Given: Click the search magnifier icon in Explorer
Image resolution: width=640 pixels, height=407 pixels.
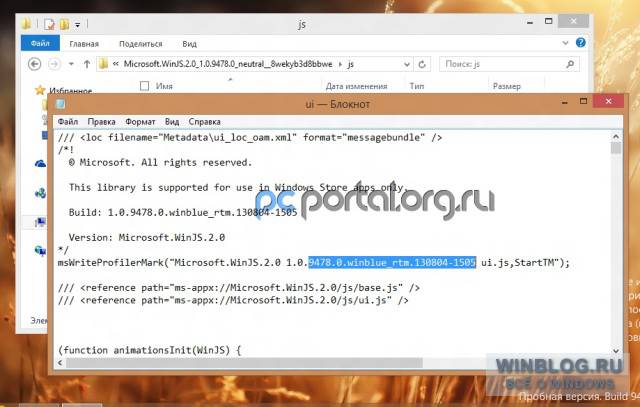Looking at the screenshot, I should coord(571,64).
